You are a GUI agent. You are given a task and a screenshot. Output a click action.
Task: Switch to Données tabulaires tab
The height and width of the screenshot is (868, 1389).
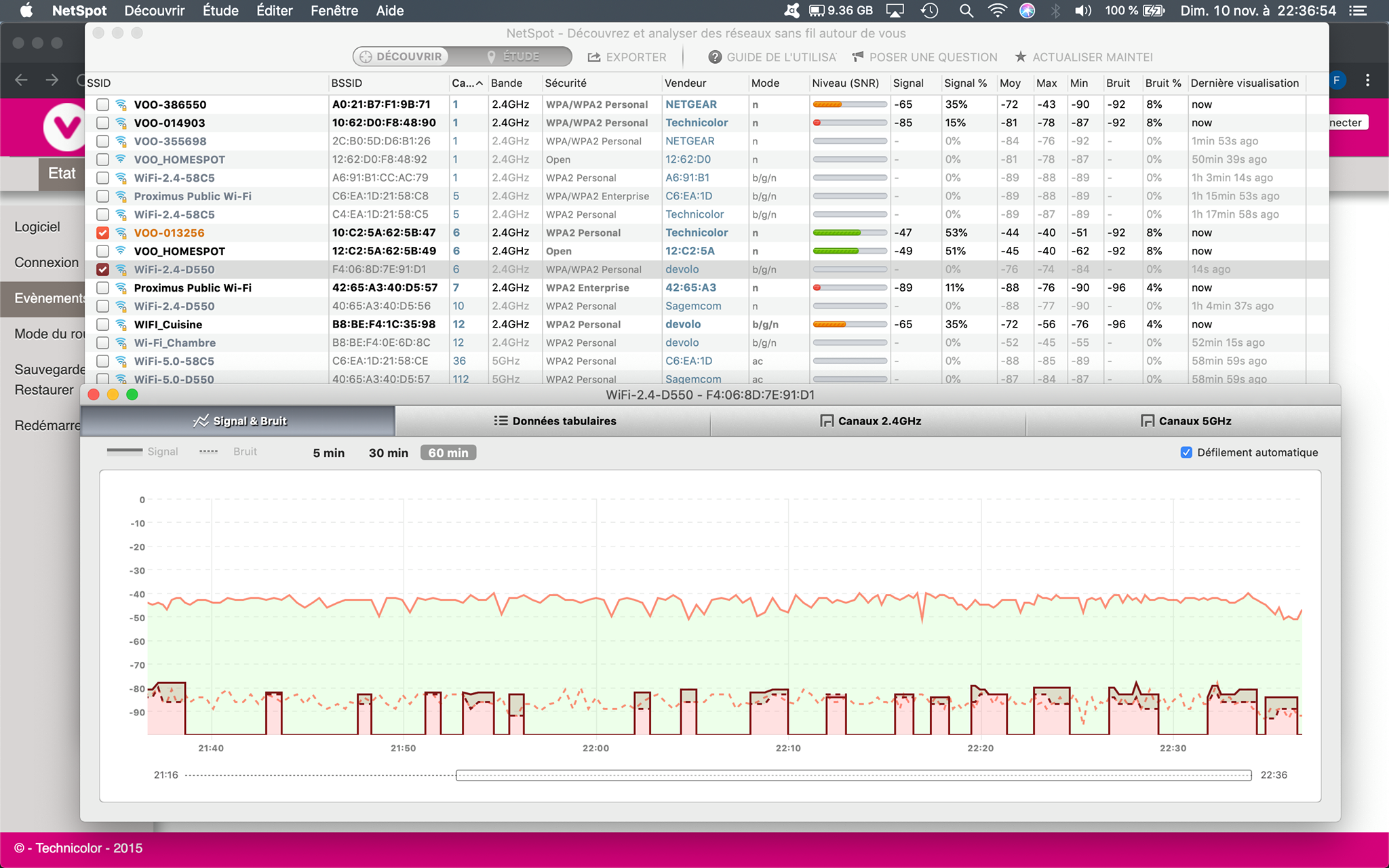tap(553, 421)
